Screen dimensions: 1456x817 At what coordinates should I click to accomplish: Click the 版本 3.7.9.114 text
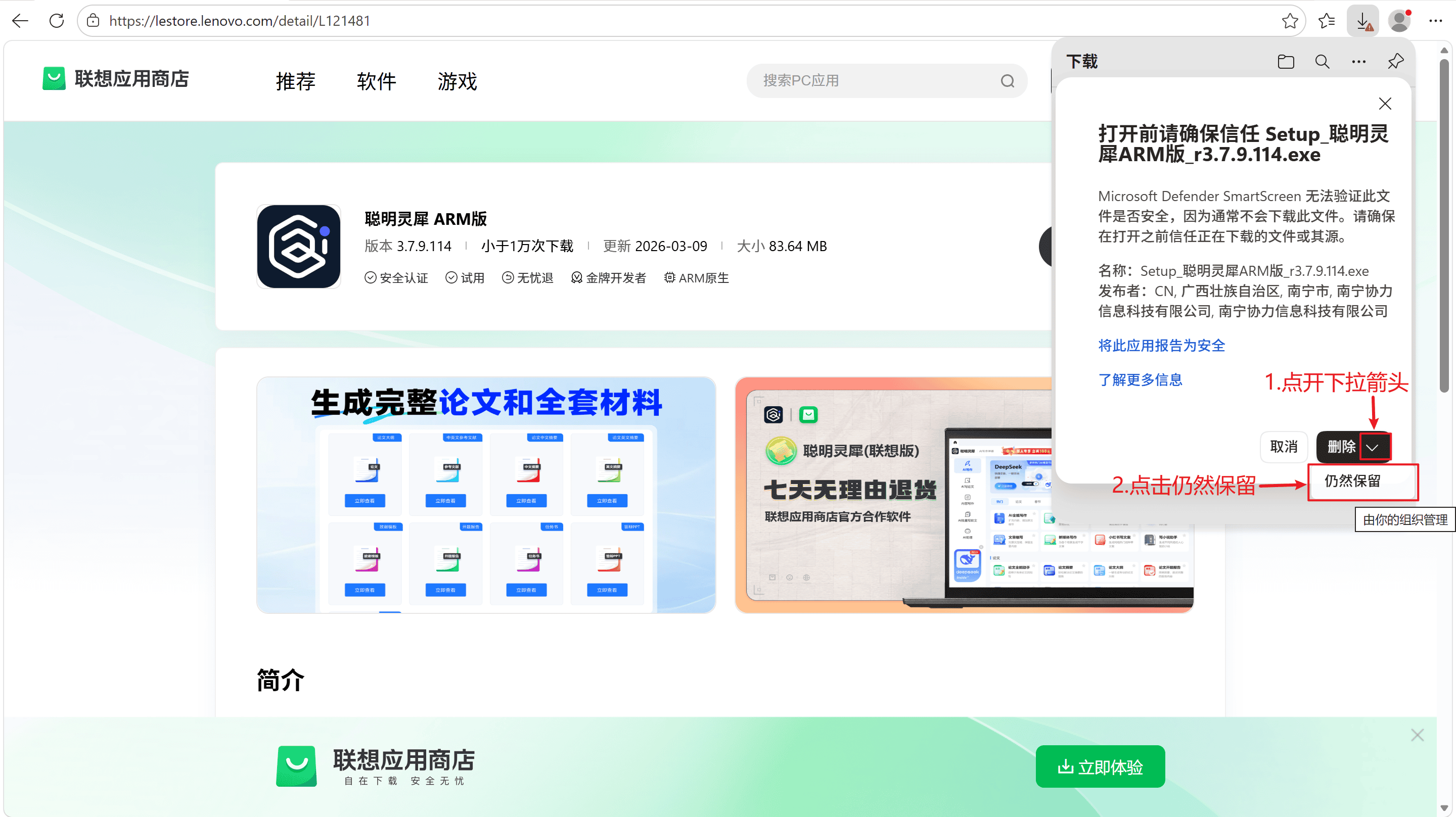pos(407,247)
